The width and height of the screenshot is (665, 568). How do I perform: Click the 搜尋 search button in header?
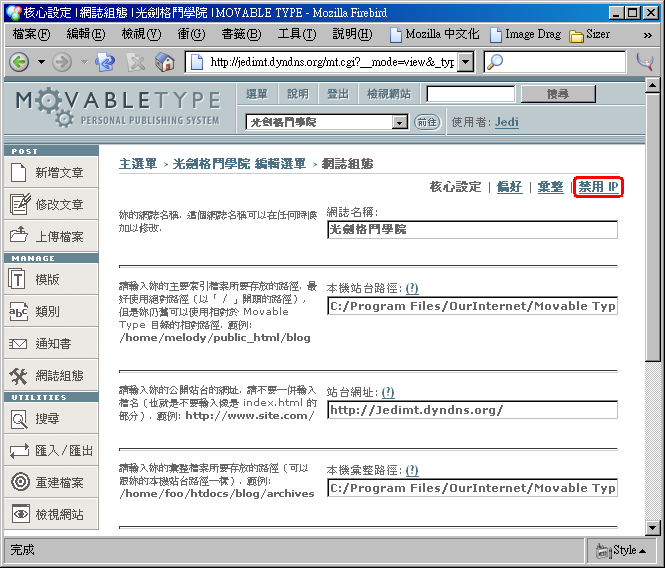pos(558,94)
